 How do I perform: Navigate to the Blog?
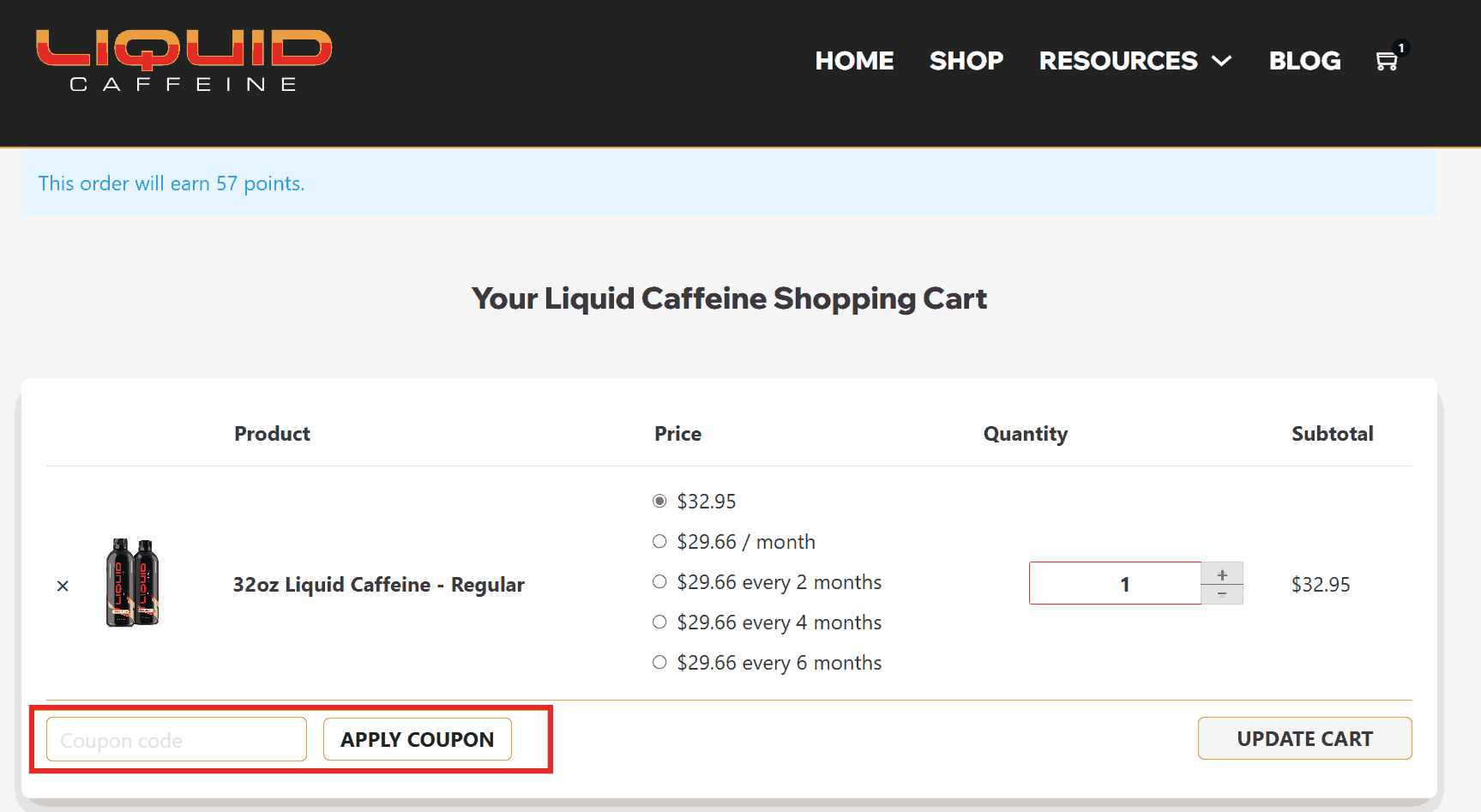point(1304,61)
